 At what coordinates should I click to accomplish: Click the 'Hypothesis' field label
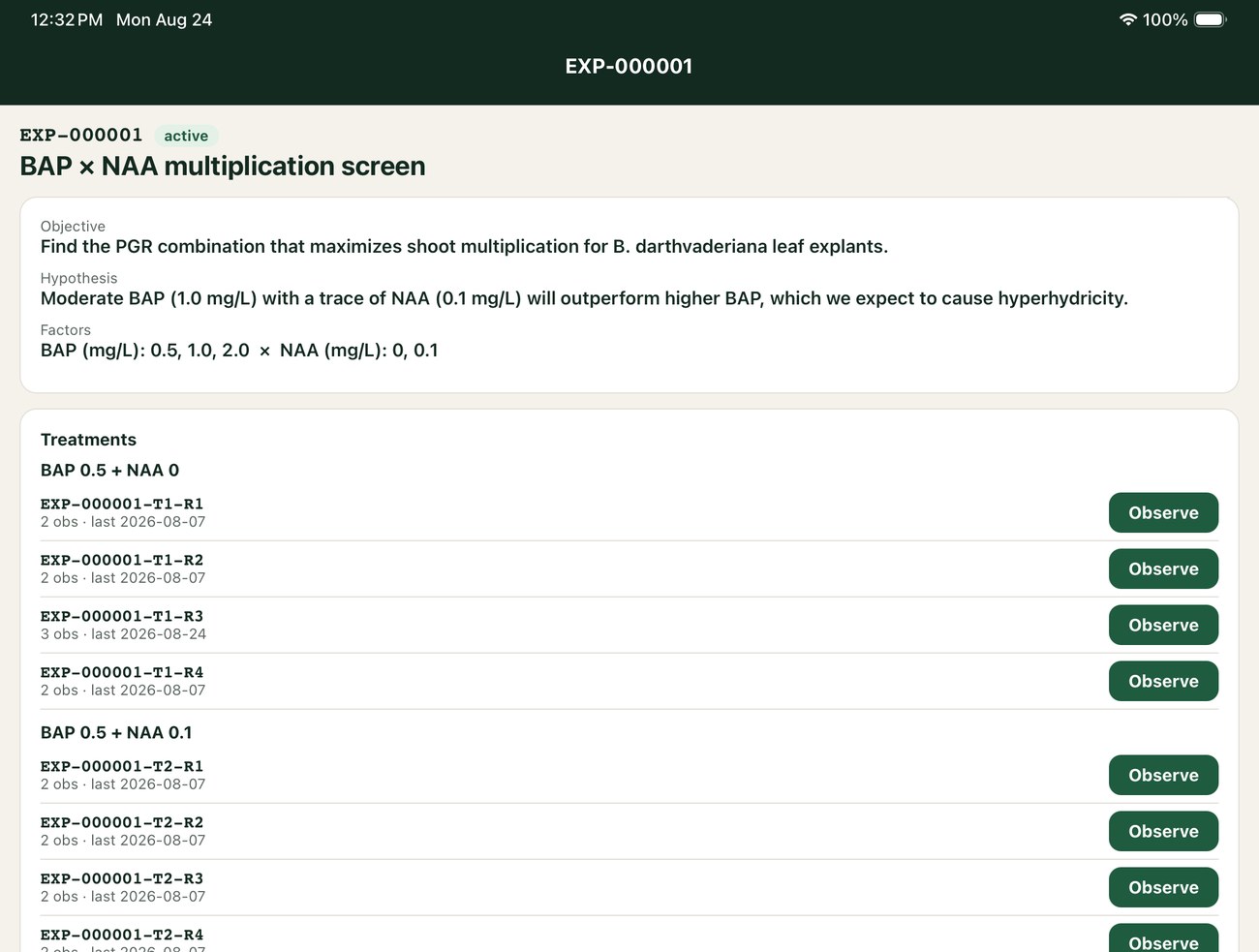tap(78, 278)
